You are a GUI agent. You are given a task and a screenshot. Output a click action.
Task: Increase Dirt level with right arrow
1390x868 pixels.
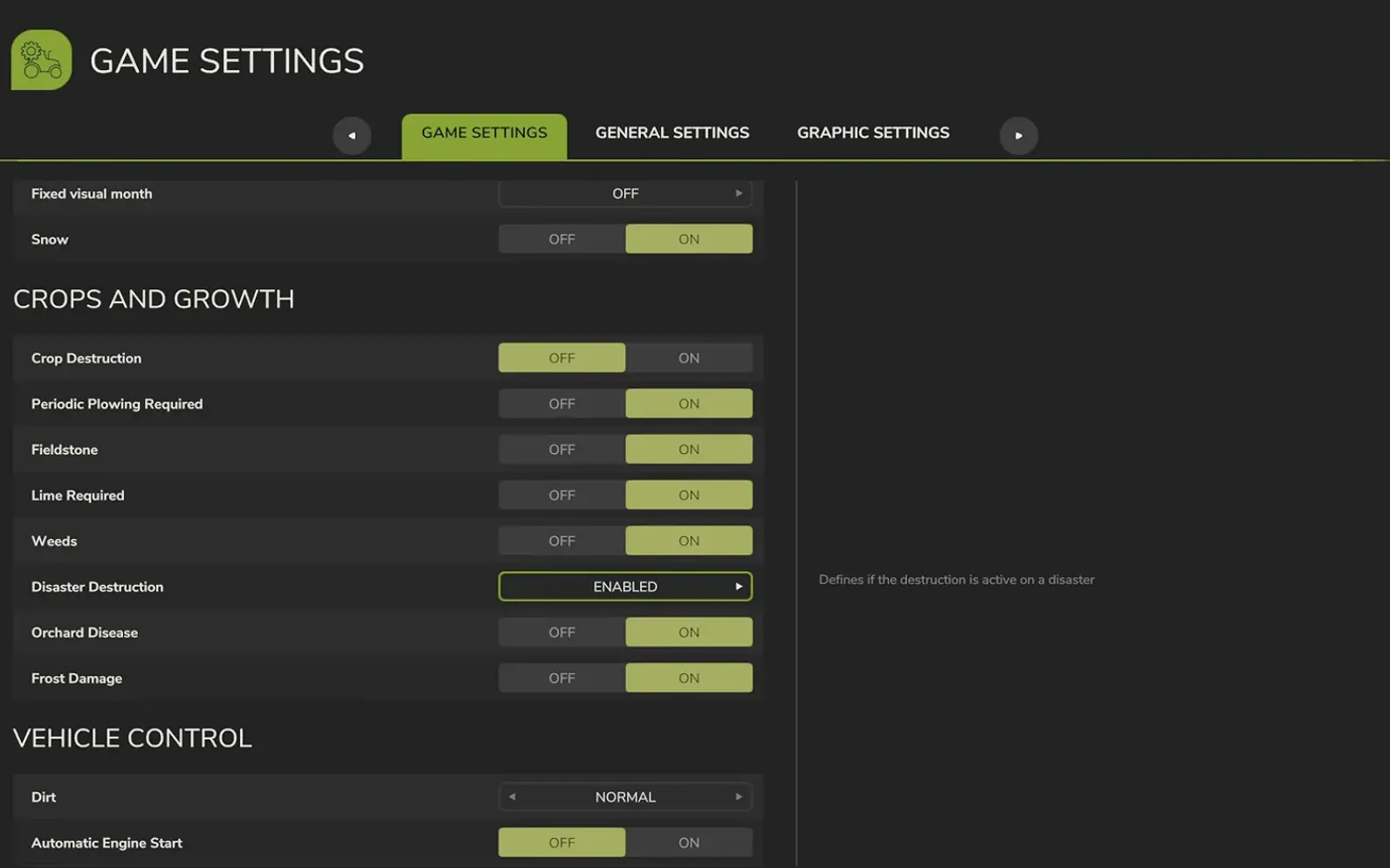739,797
